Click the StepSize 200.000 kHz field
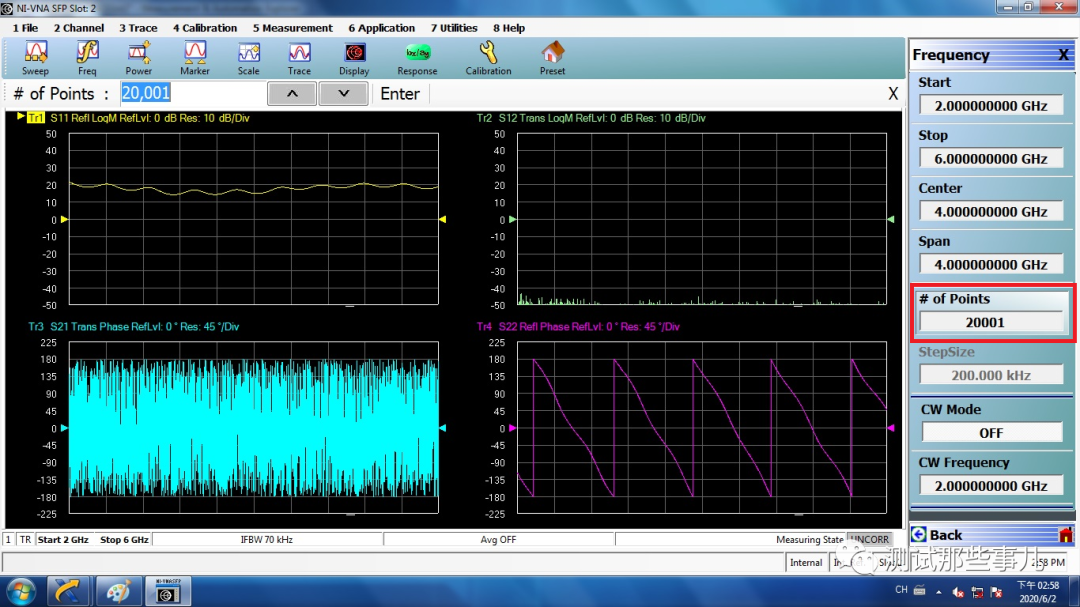 (990, 375)
